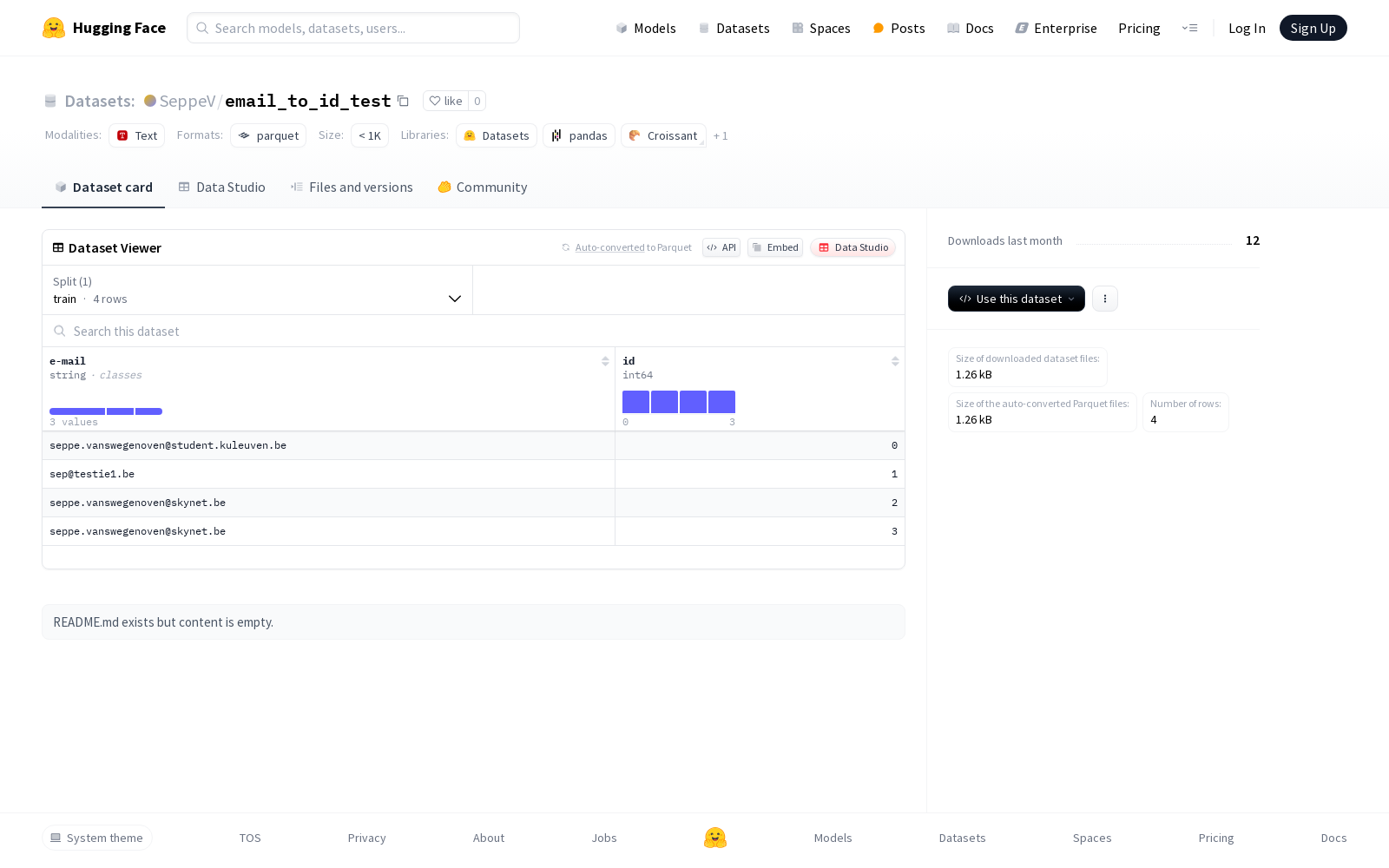Click the Sign Up button
This screenshot has width=1389, height=868.
(x=1313, y=28)
